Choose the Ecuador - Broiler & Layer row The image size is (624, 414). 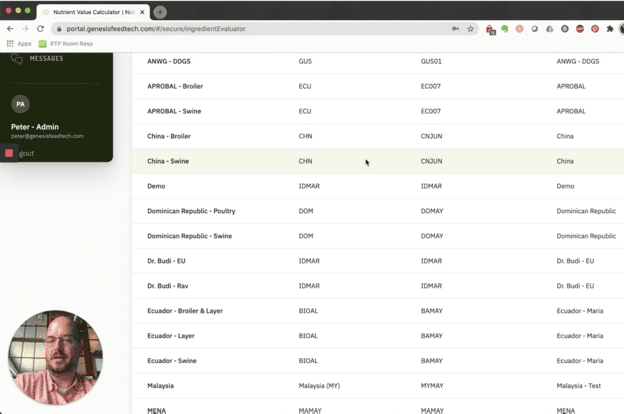(x=185, y=311)
